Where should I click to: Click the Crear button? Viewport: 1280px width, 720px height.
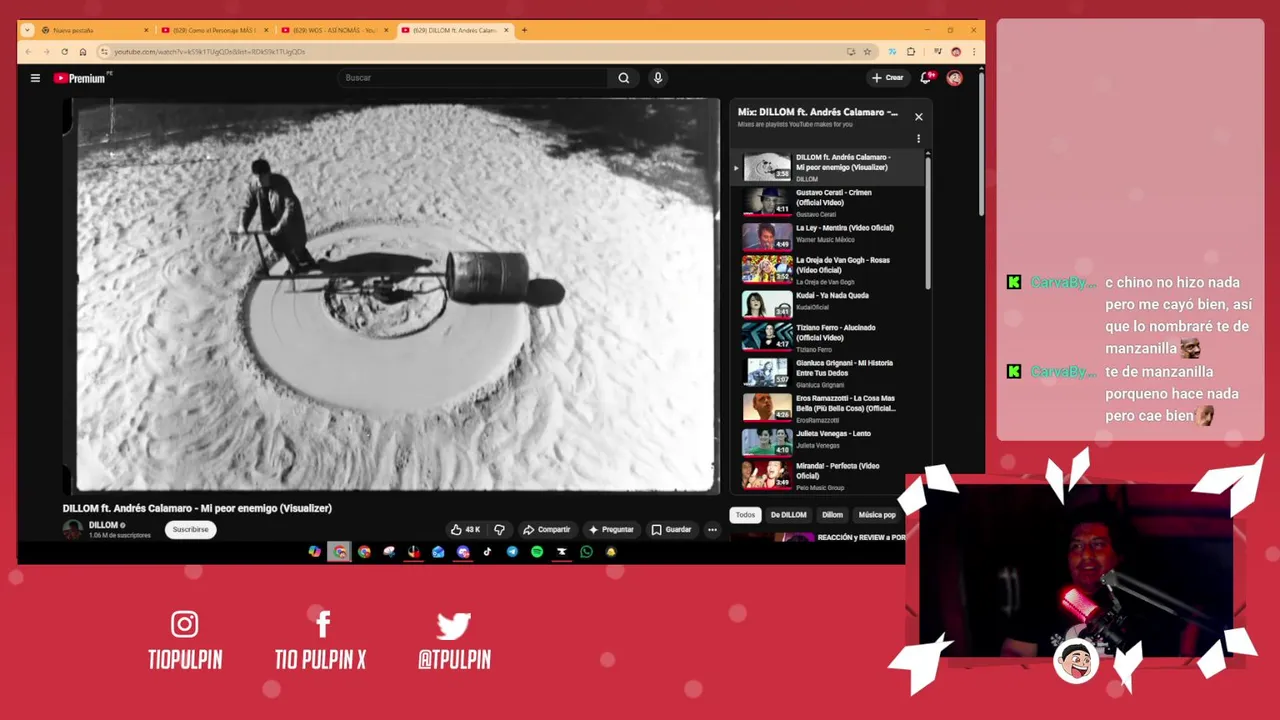(x=887, y=78)
